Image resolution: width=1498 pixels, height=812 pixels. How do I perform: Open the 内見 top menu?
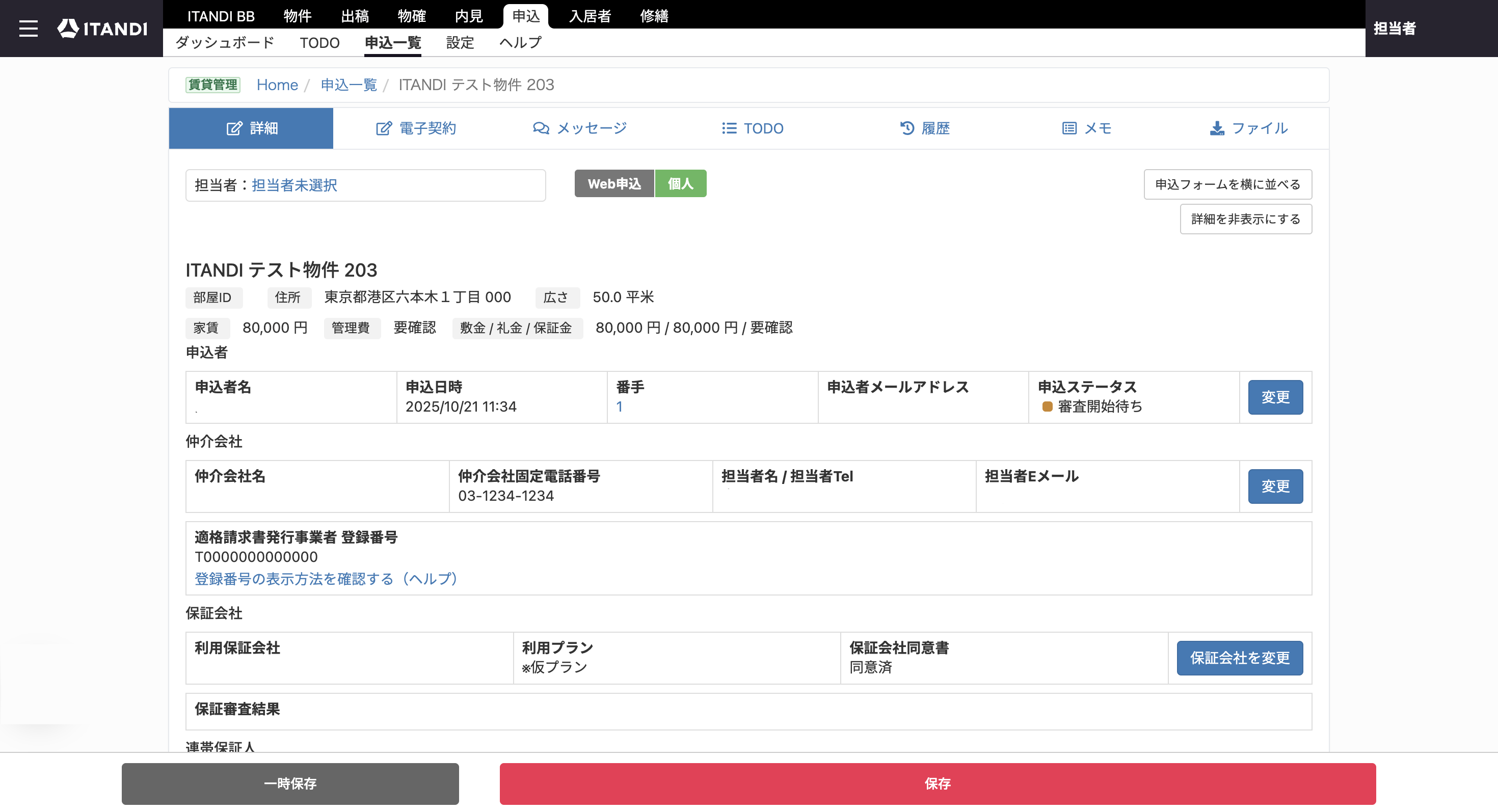(x=469, y=16)
